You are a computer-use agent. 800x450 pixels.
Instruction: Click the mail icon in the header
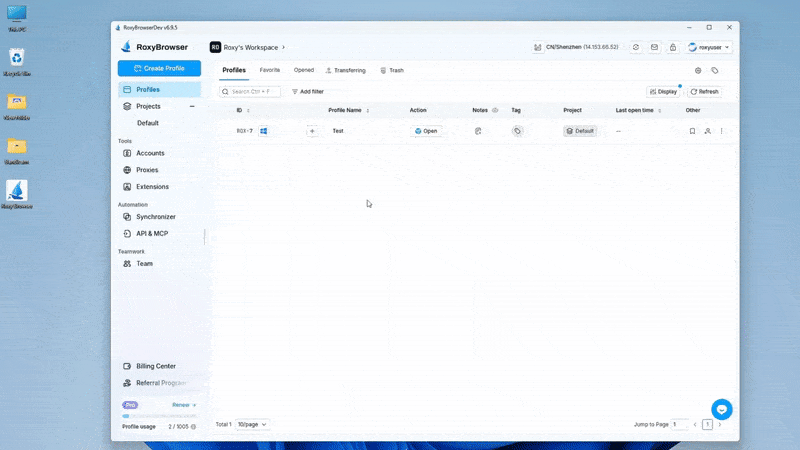[654, 47]
